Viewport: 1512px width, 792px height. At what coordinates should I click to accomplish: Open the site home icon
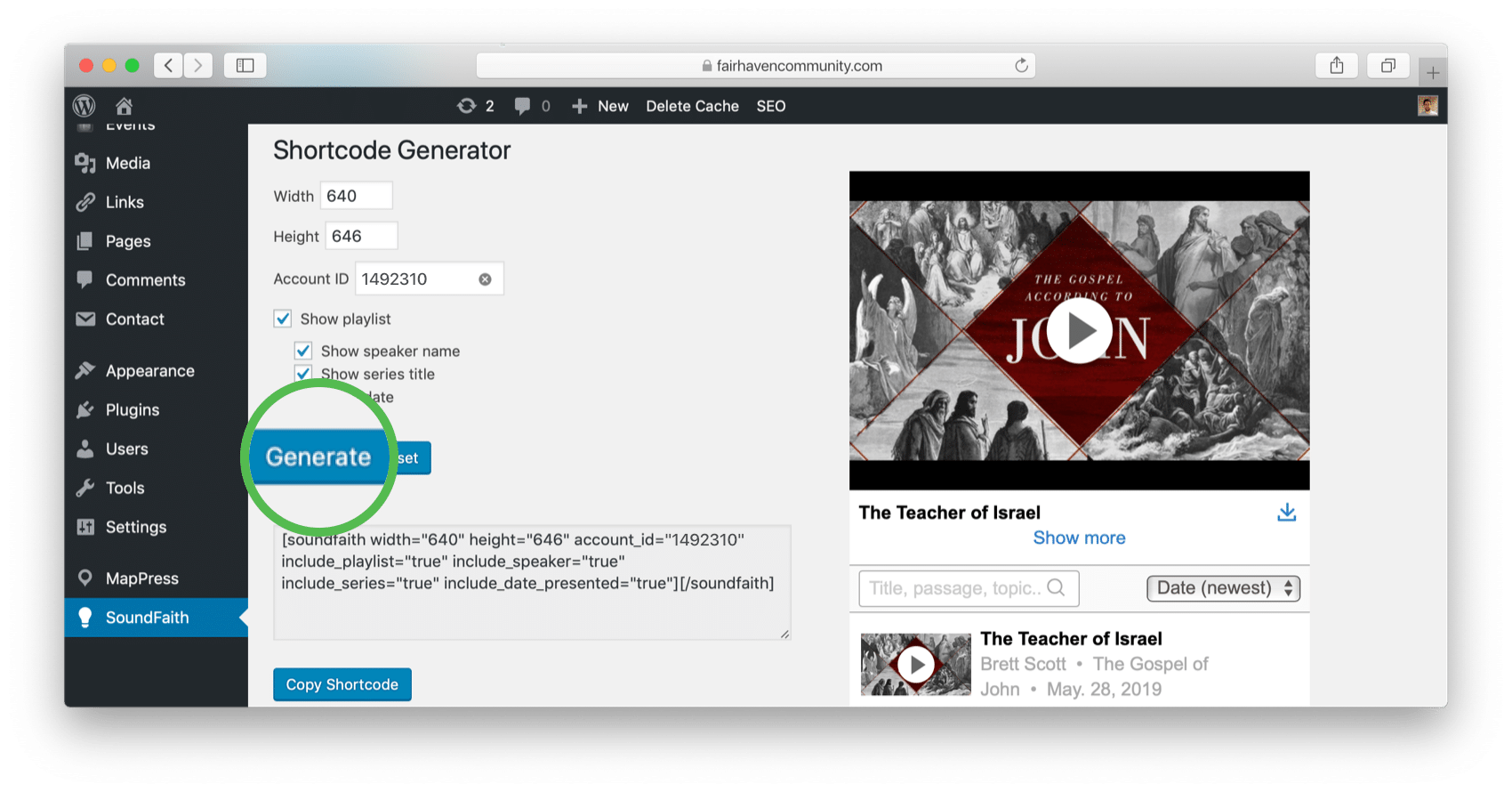click(x=124, y=106)
